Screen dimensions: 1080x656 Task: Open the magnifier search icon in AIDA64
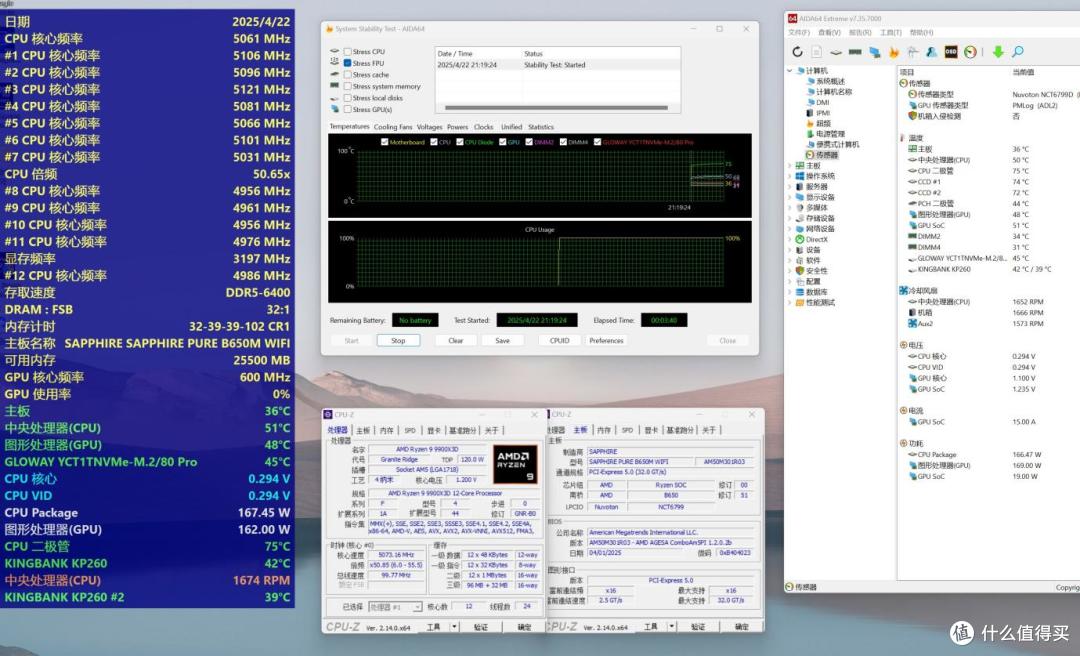click(1017, 52)
